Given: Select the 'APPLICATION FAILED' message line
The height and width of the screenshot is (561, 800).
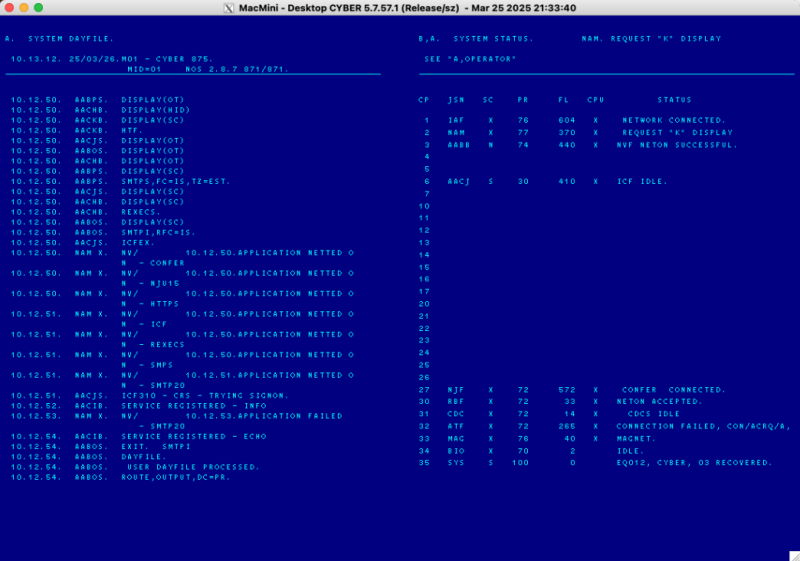Looking at the screenshot, I should click(x=177, y=416).
